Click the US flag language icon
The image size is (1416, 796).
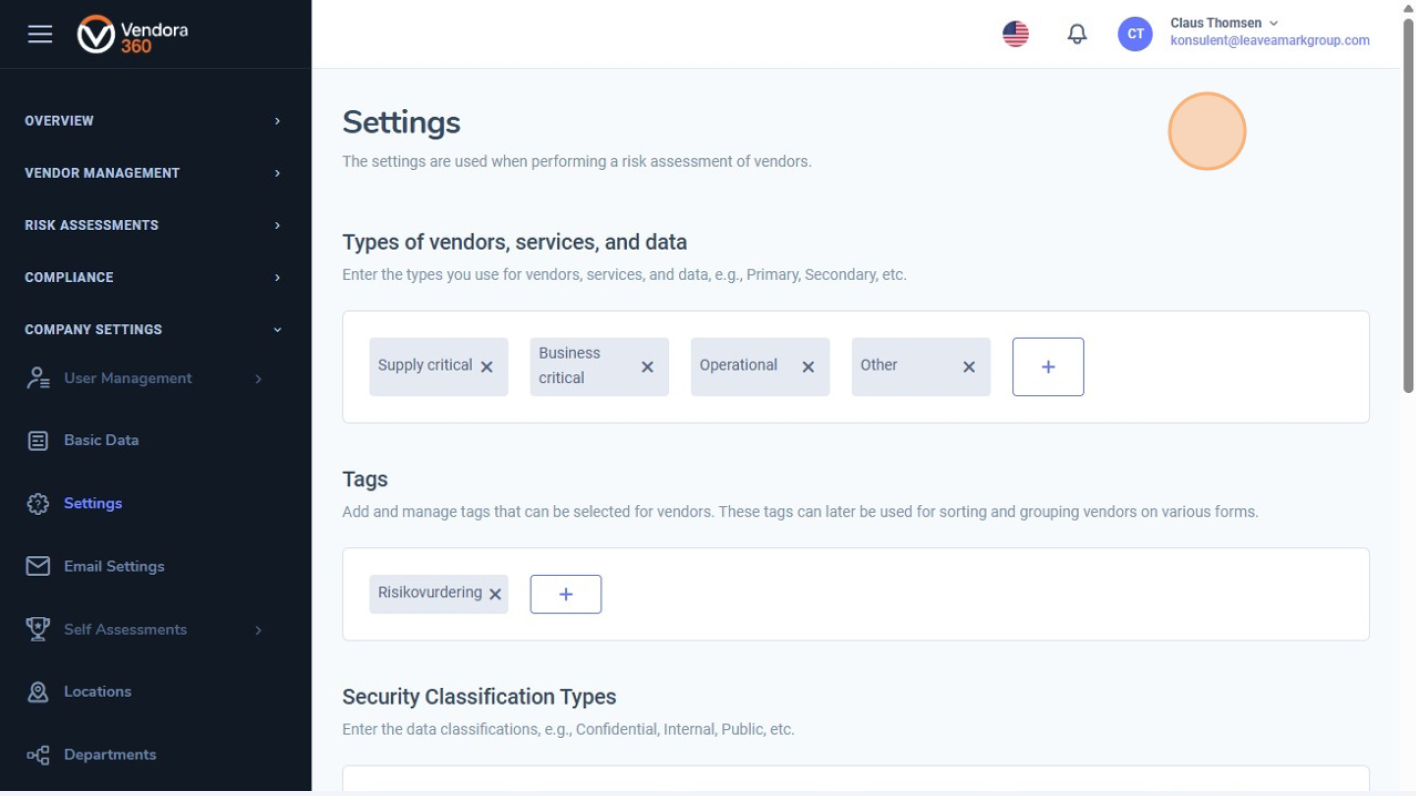coord(1015,34)
